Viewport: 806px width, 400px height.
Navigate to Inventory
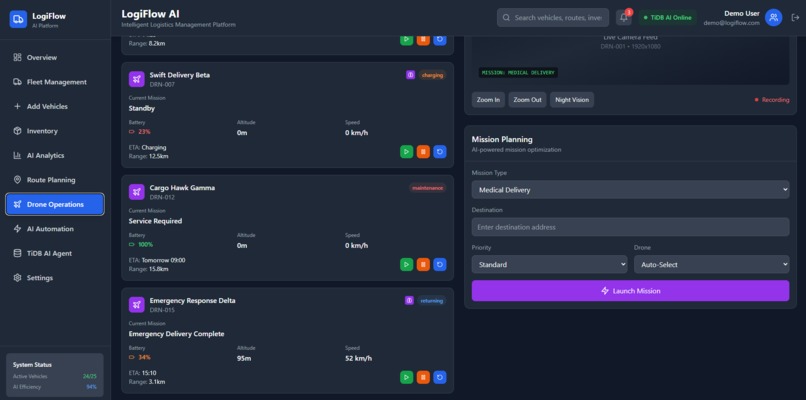point(55,131)
